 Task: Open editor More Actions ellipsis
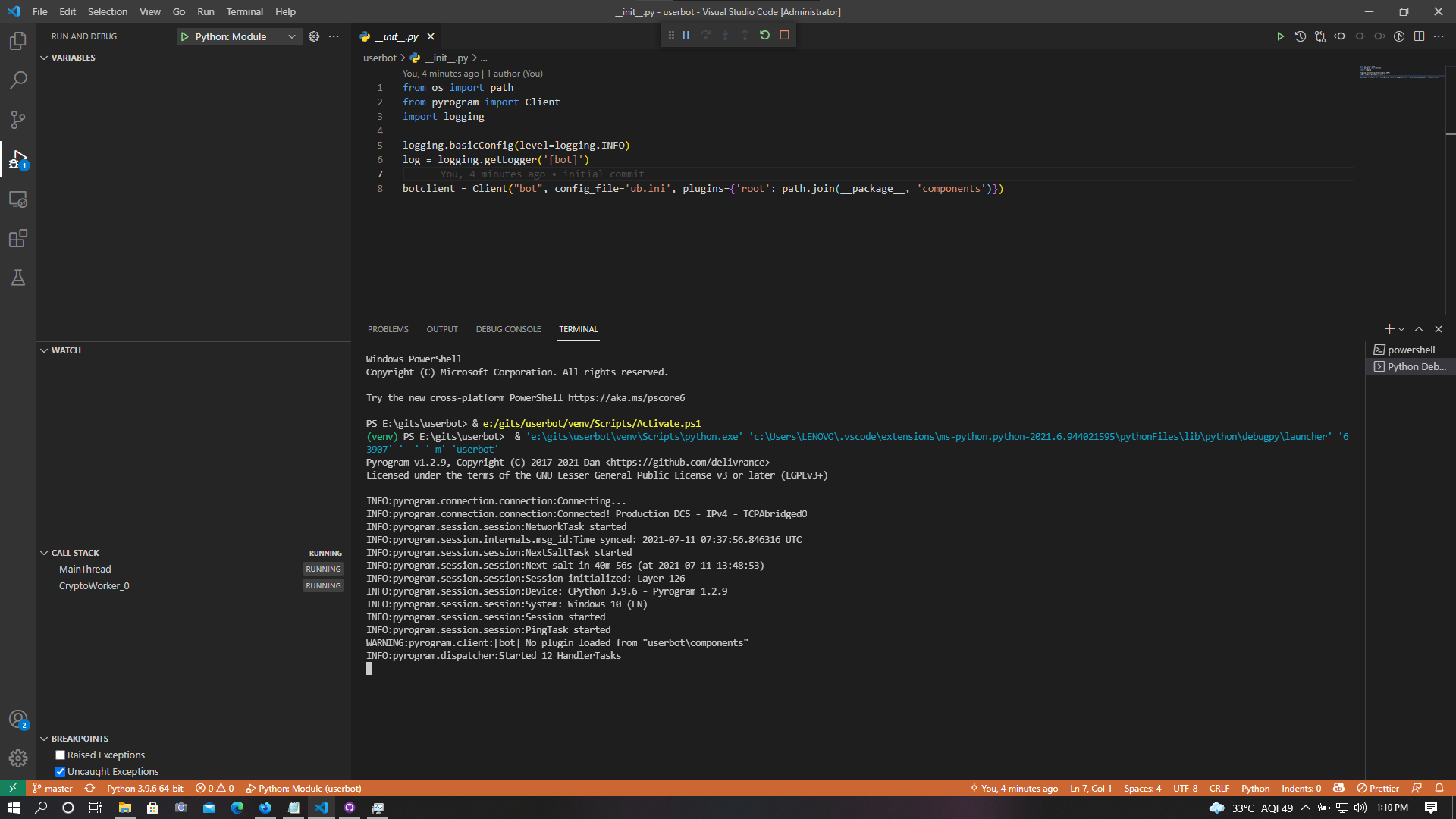coord(1439,36)
